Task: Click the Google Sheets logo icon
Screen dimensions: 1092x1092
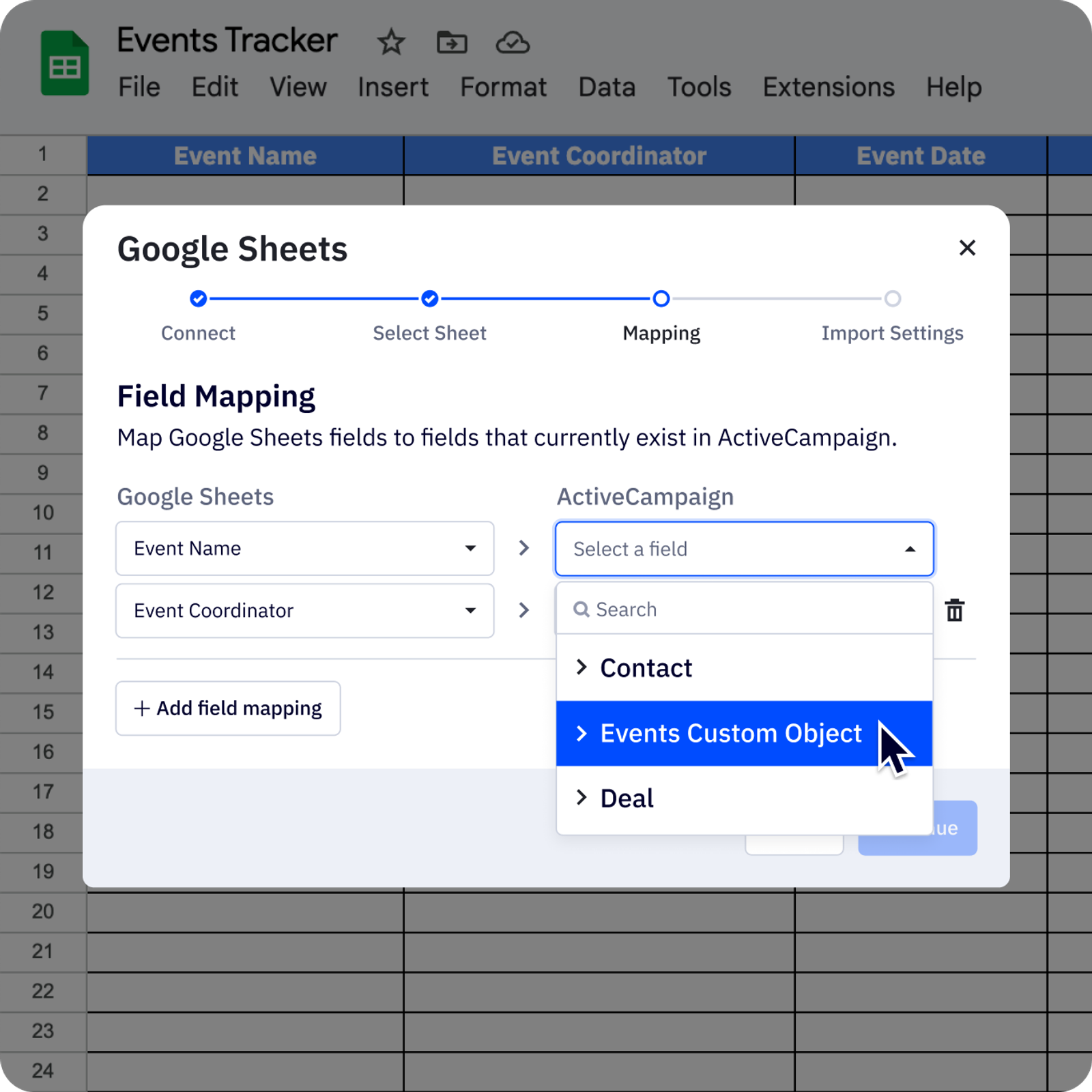Action: (65, 63)
